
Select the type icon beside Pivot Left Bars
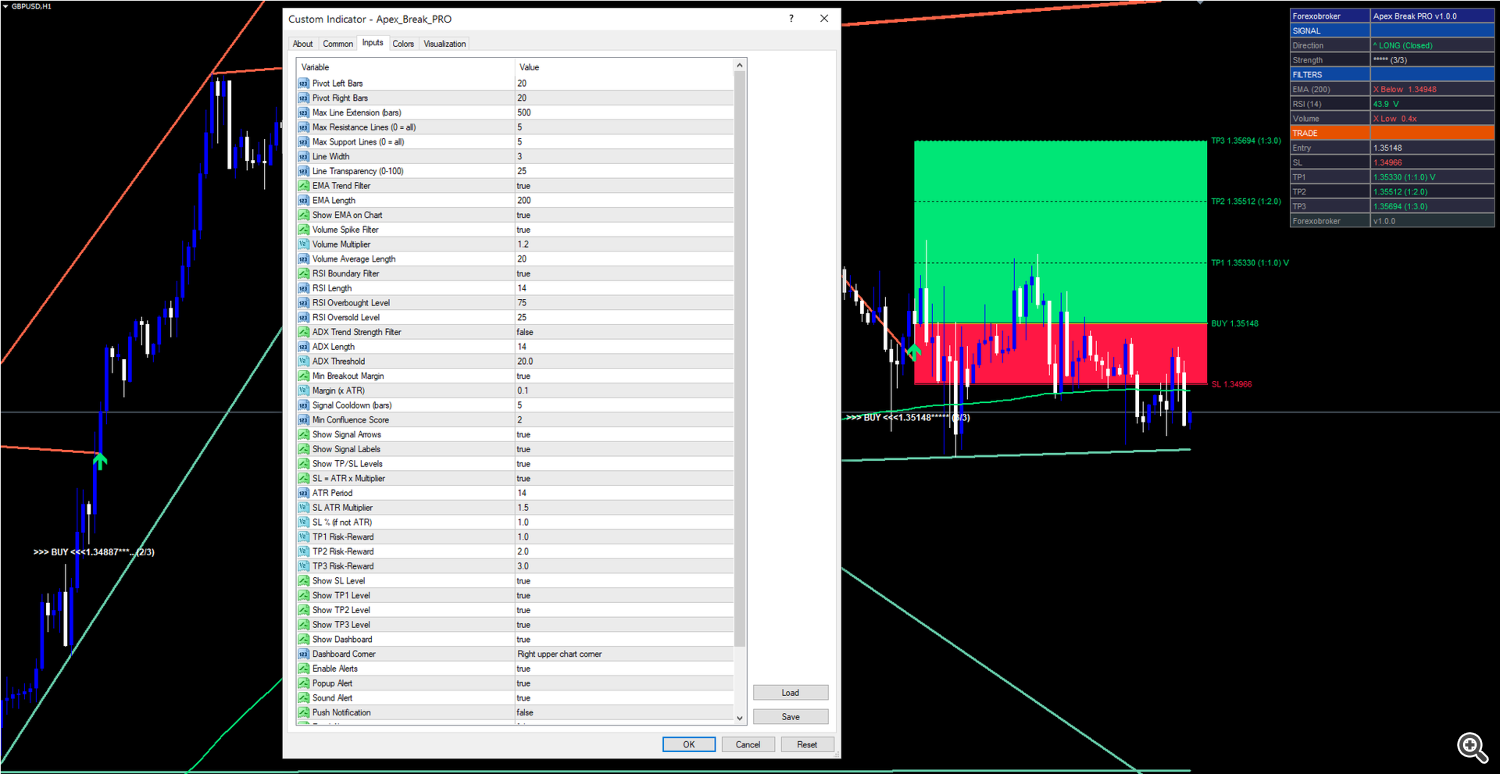[304, 83]
